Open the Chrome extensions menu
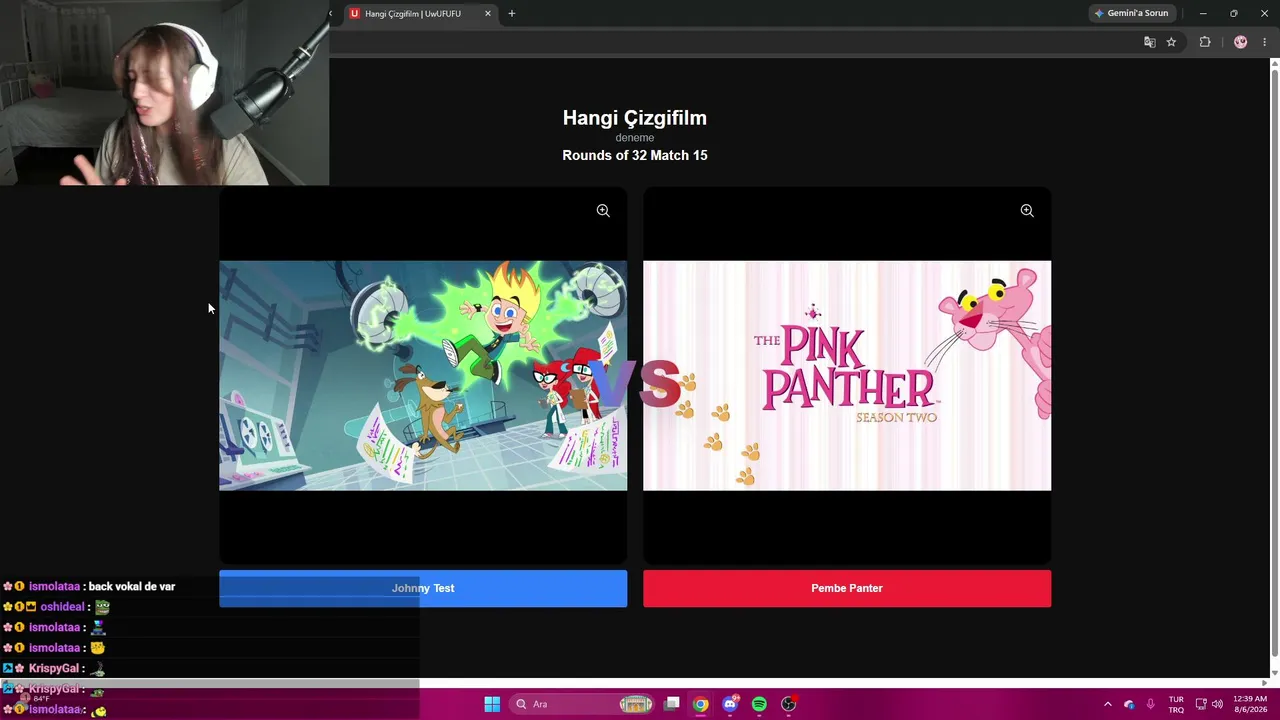 (1205, 42)
